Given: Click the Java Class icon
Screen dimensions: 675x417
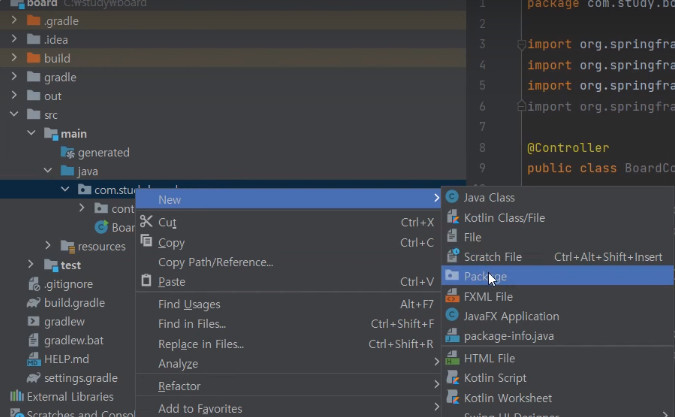Looking at the screenshot, I should 452,197.
